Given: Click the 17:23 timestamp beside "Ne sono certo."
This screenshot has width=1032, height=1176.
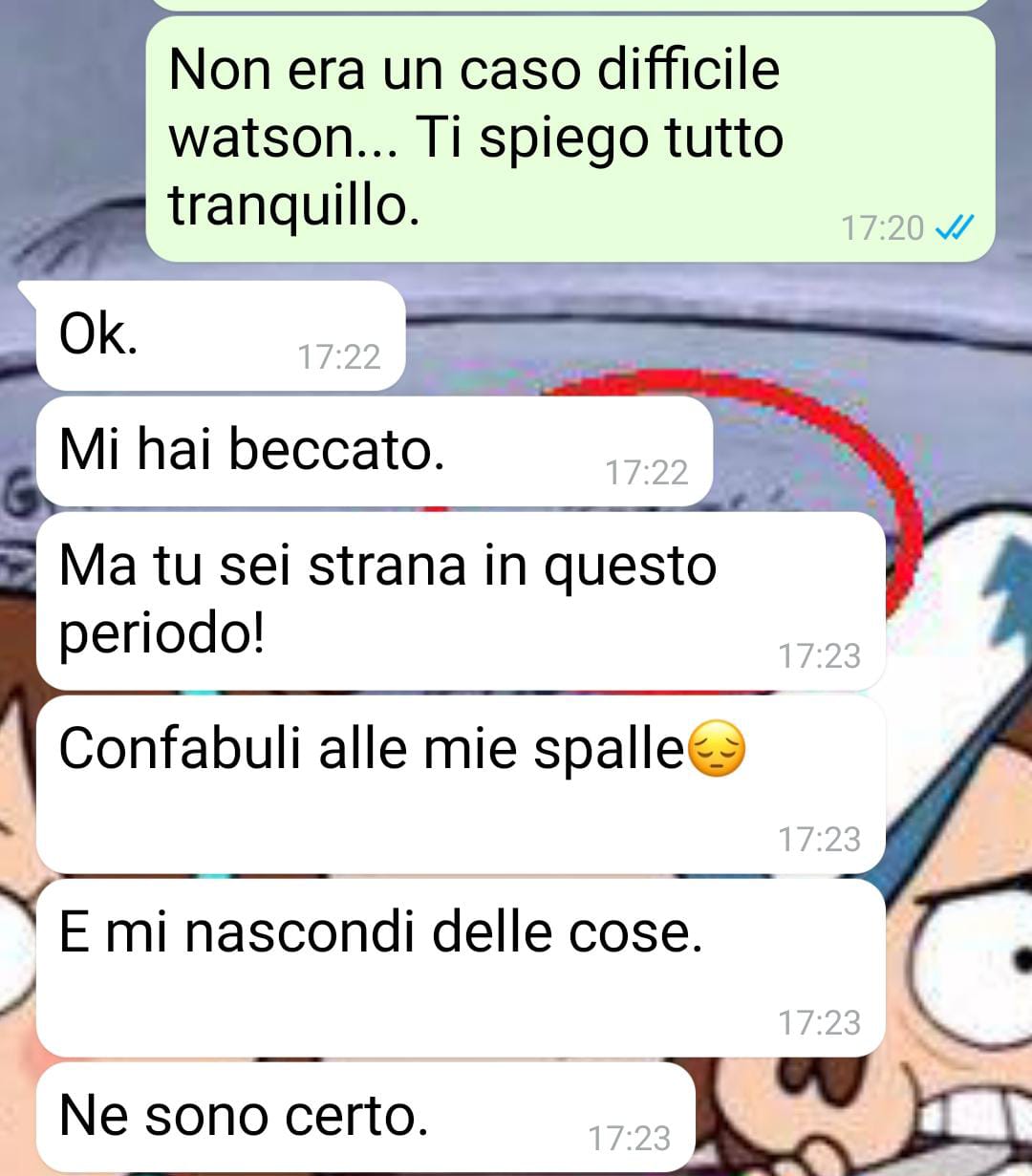Looking at the screenshot, I should click(629, 1139).
